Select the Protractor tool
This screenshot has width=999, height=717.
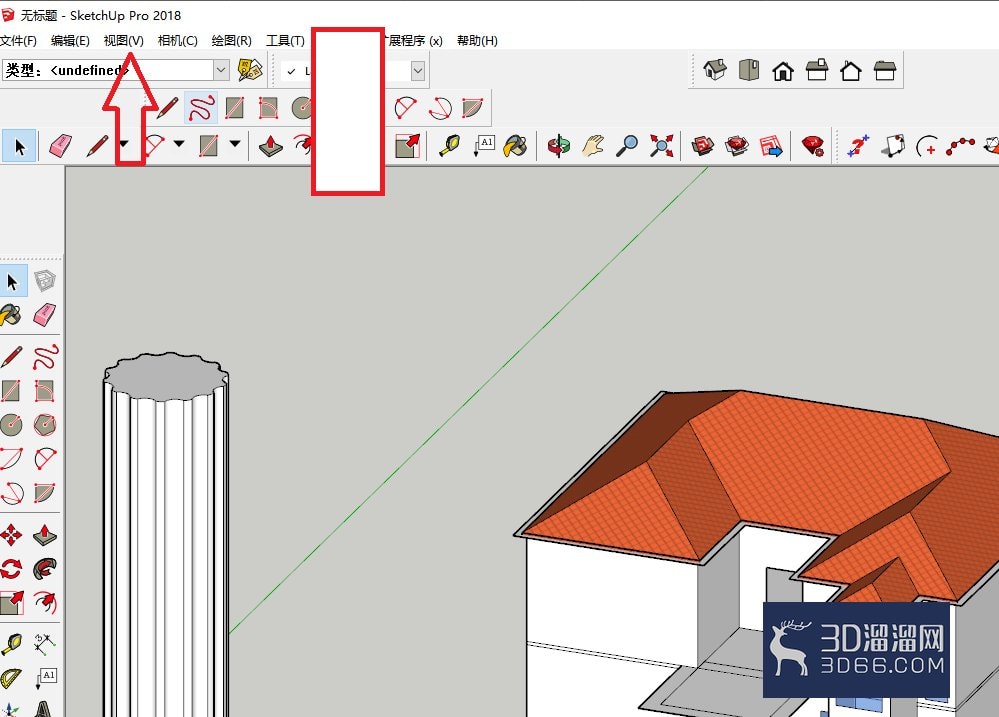[x=11, y=677]
